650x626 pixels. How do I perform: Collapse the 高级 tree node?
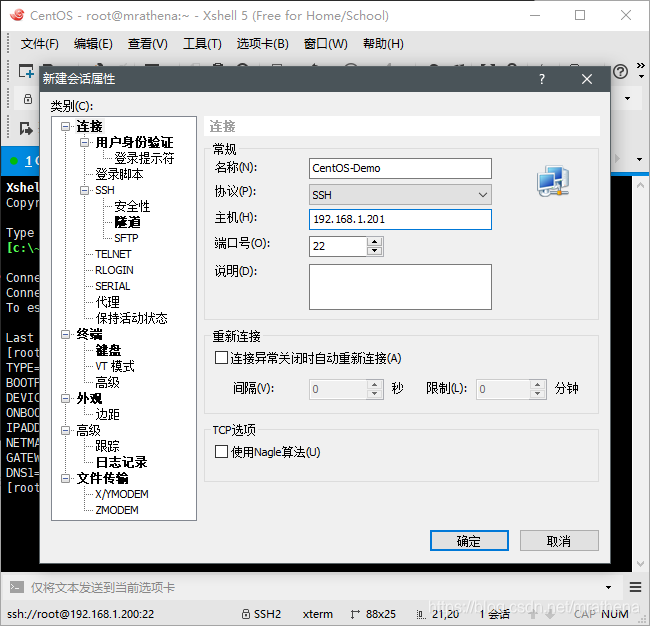pyautogui.click(x=65, y=430)
